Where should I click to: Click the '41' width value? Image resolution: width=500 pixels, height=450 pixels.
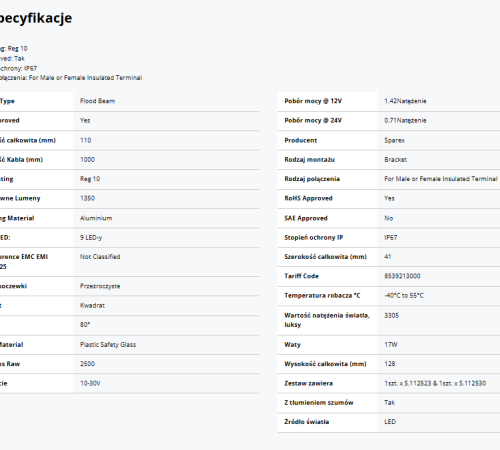point(388,257)
